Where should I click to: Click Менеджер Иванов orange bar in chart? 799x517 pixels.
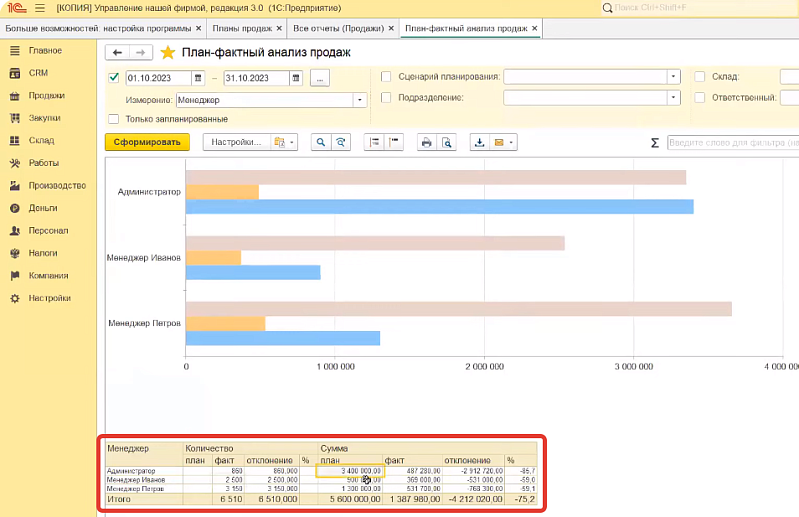(x=214, y=258)
